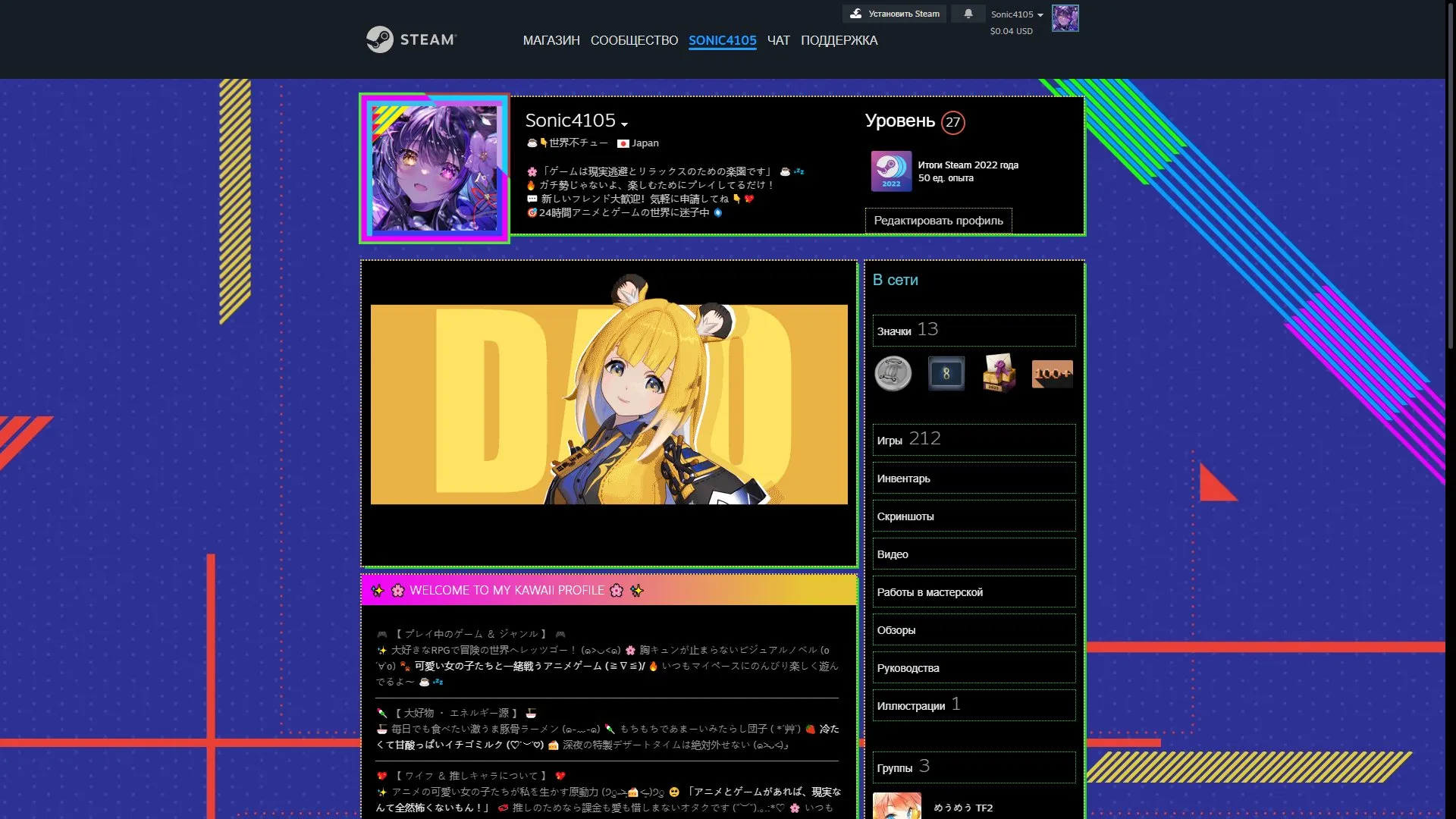
Task: Click the page vertical scrollbar
Action: pyautogui.click(x=1451, y=174)
